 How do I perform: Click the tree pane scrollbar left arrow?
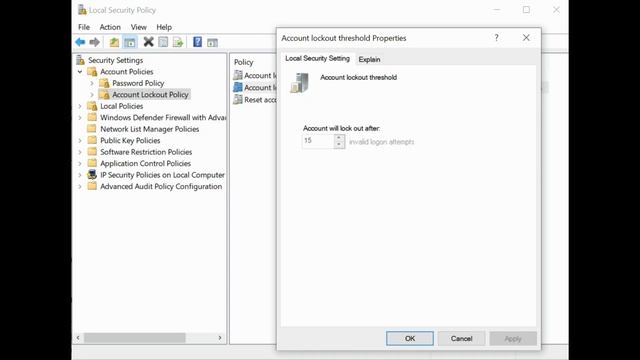pos(78,338)
